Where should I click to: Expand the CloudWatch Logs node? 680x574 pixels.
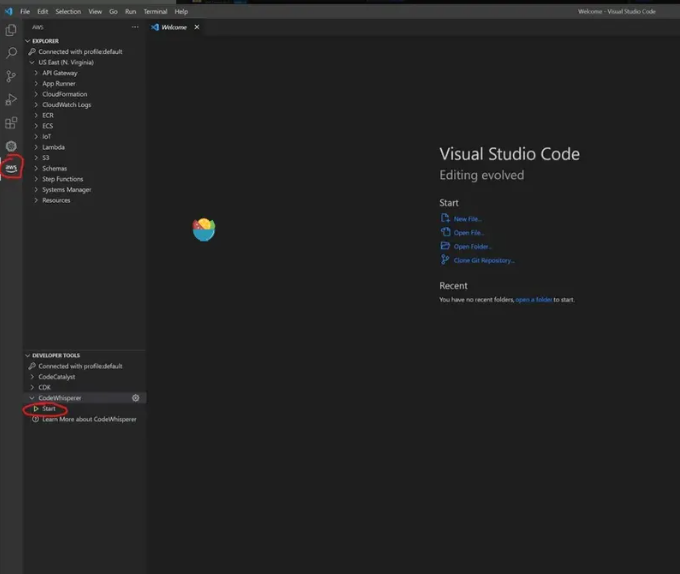(36, 105)
